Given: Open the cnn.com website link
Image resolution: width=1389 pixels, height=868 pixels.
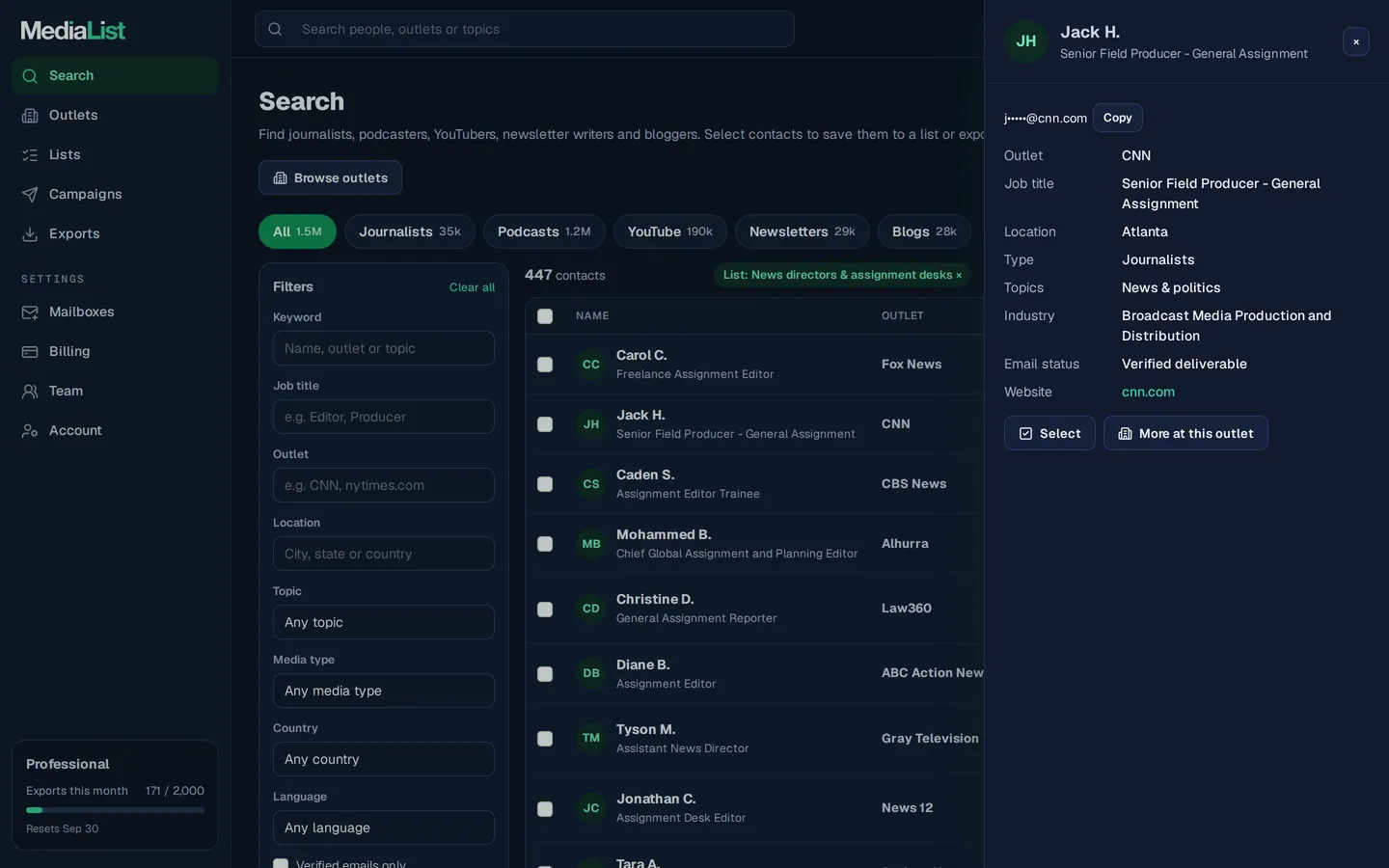Looking at the screenshot, I should point(1148,392).
